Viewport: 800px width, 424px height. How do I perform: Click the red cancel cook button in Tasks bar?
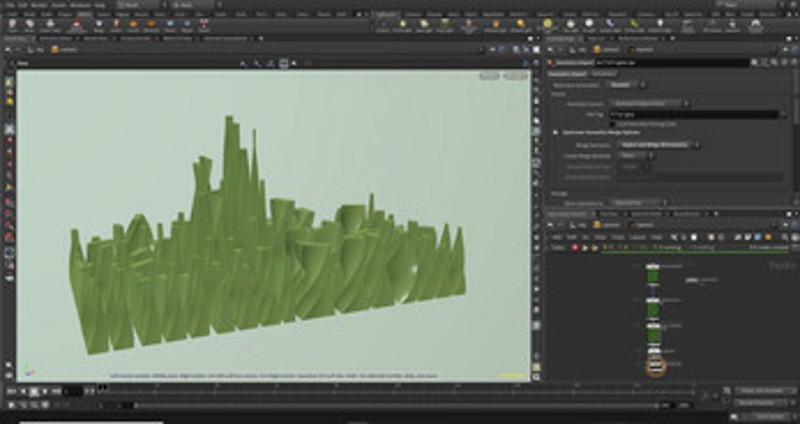575,248
